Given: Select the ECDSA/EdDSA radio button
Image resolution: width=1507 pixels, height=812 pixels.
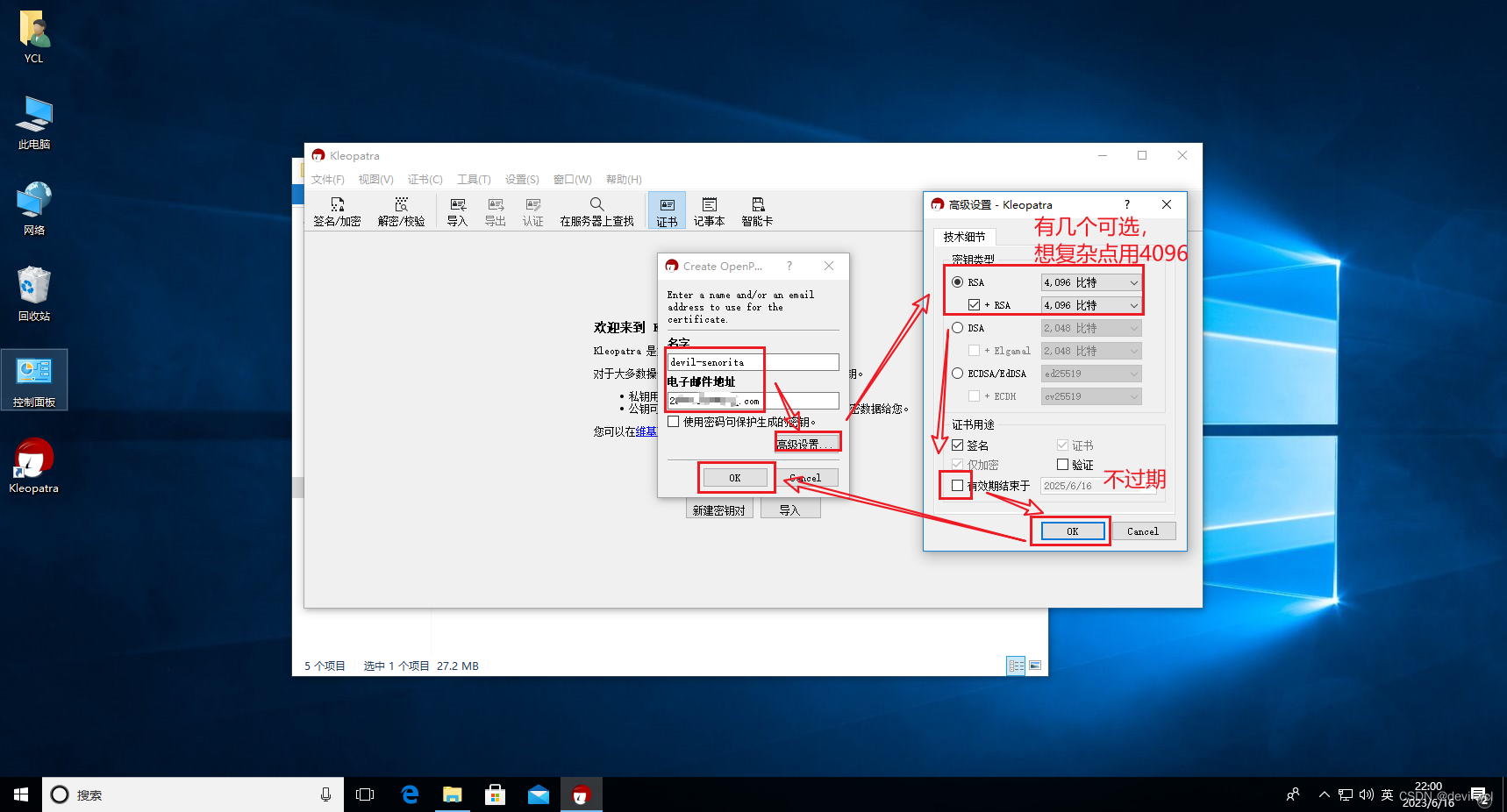Looking at the screenshot, I should pyautogui.click(x=958, y=374).
